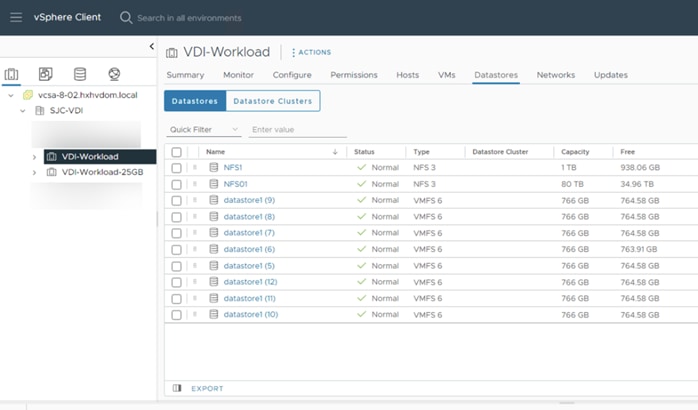Switch to Hosts and Clusters inventory view
Image resolution: width=698 pixels, height=410 pixels.
(x=11, y=74)
